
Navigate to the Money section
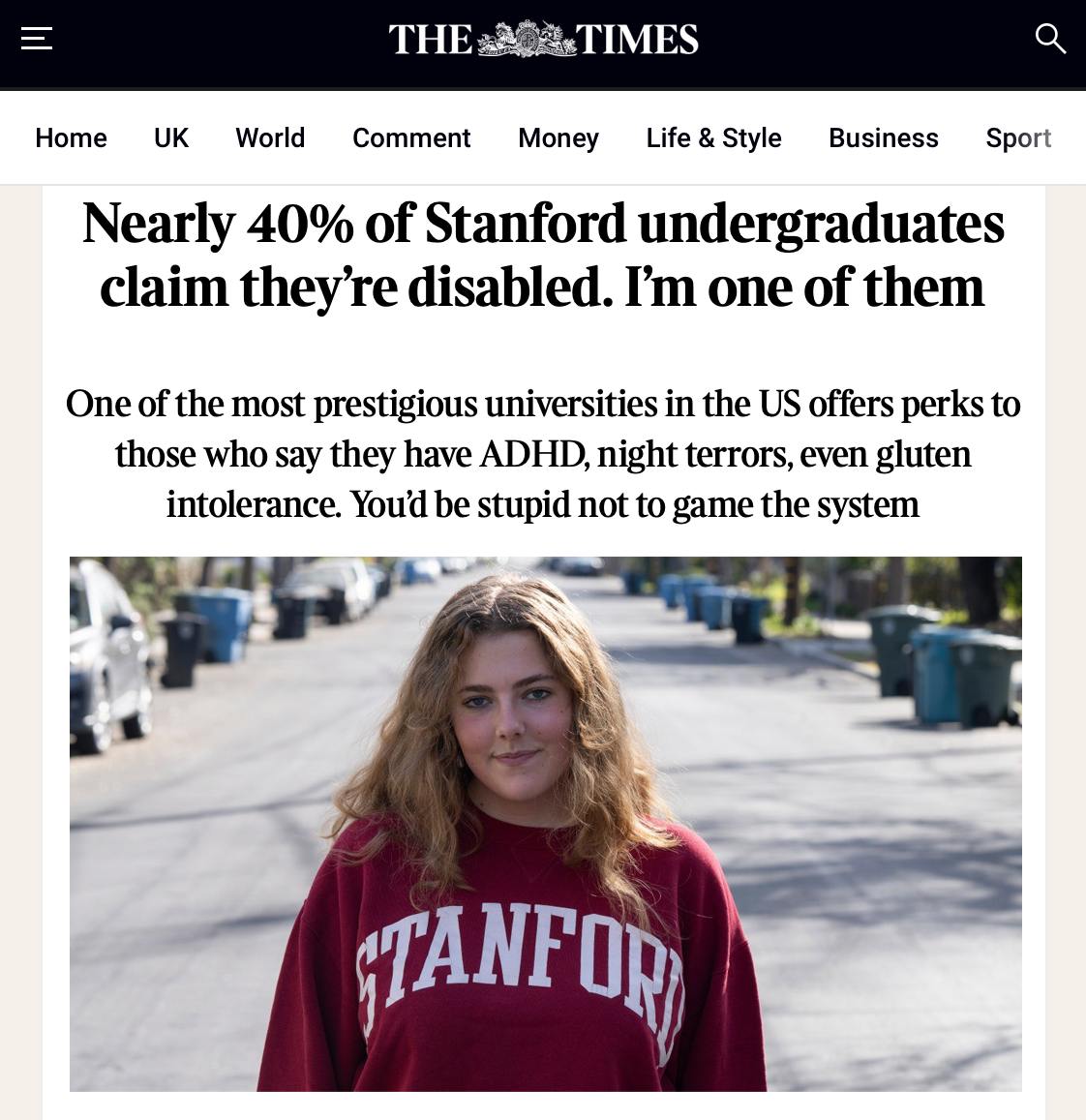(x=558, y=138)
